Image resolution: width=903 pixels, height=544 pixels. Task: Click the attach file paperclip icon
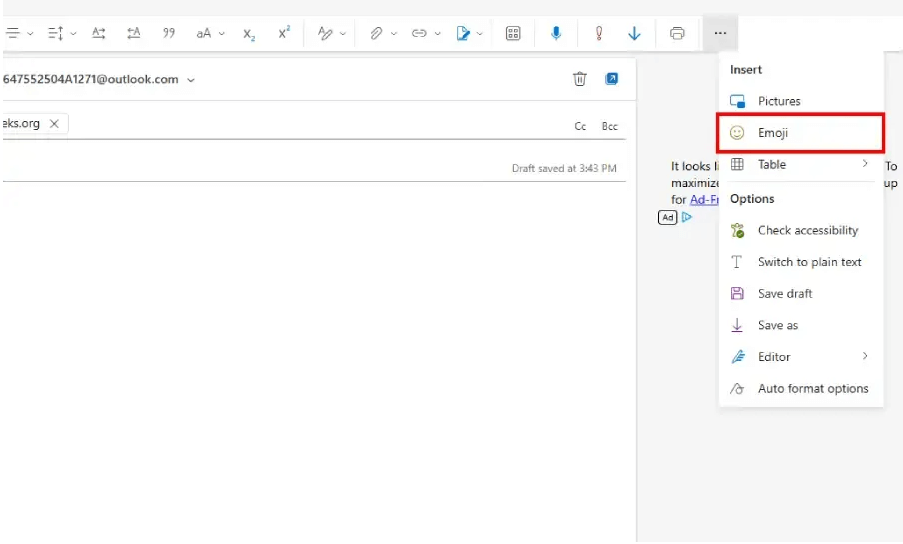[376, 33]
